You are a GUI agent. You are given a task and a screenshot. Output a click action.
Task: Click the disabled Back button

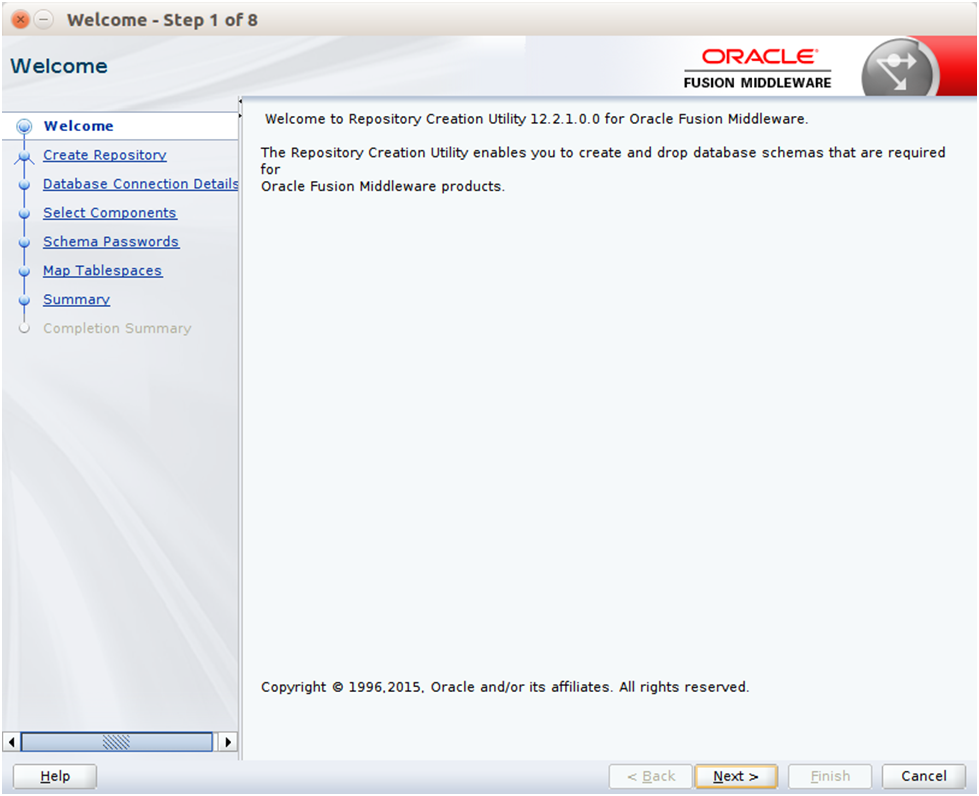tap(651, 776)
